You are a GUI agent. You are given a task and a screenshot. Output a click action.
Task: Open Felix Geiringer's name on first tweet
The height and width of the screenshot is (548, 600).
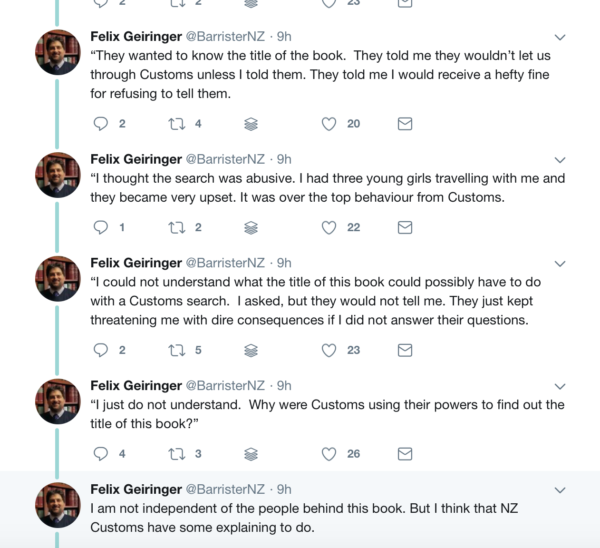point(135,35)
